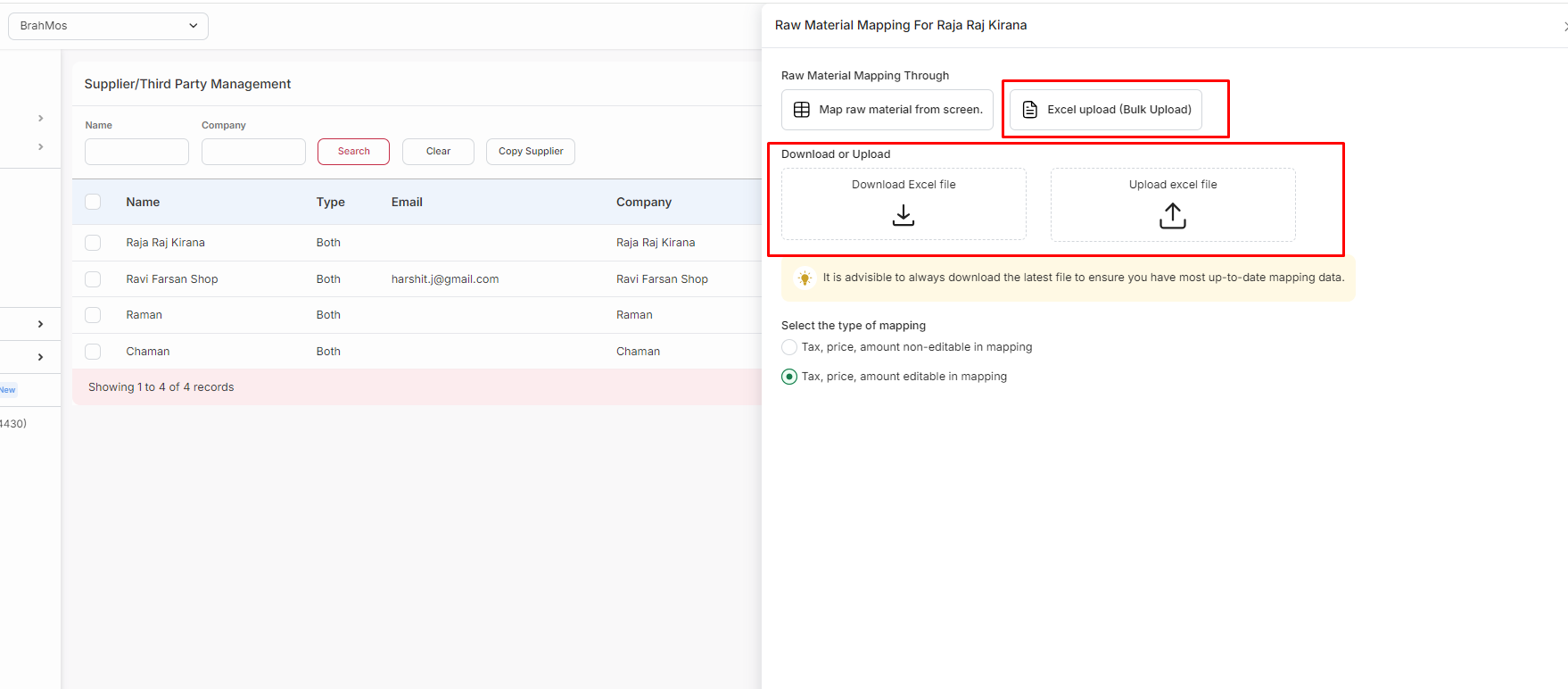Image resolution: width=1568 pixels, height=689 pixels.
Task: Check the Chaman row checkbox
Action: [x=93, y=352]
